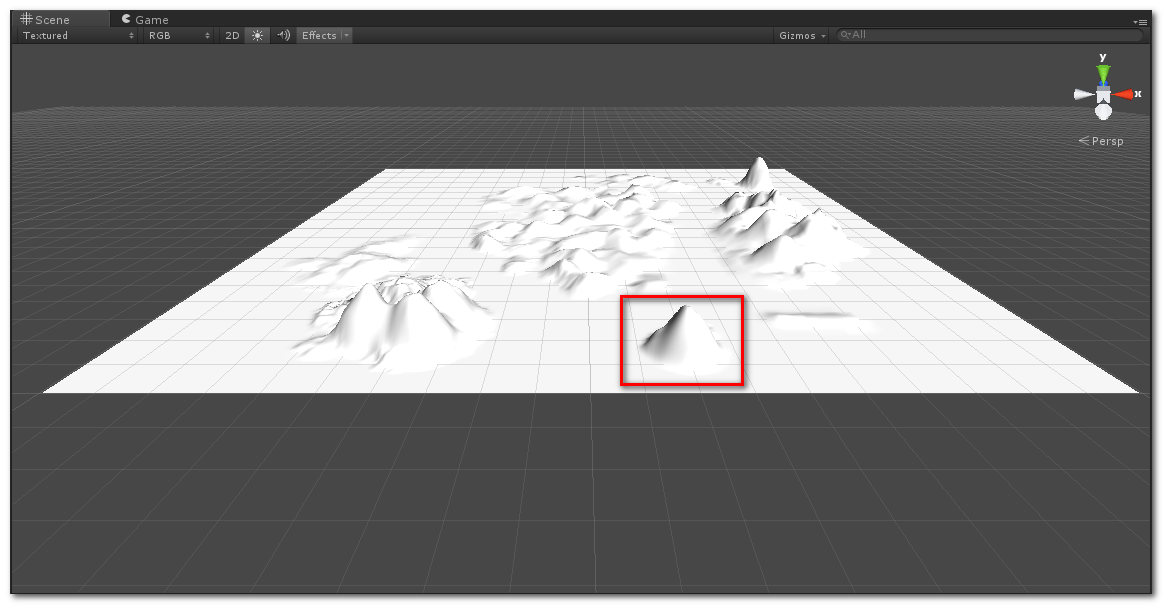The image size is (1163, 605).
Task: Toggle scene lighting sun icon
Action: [x=257, y=36]
